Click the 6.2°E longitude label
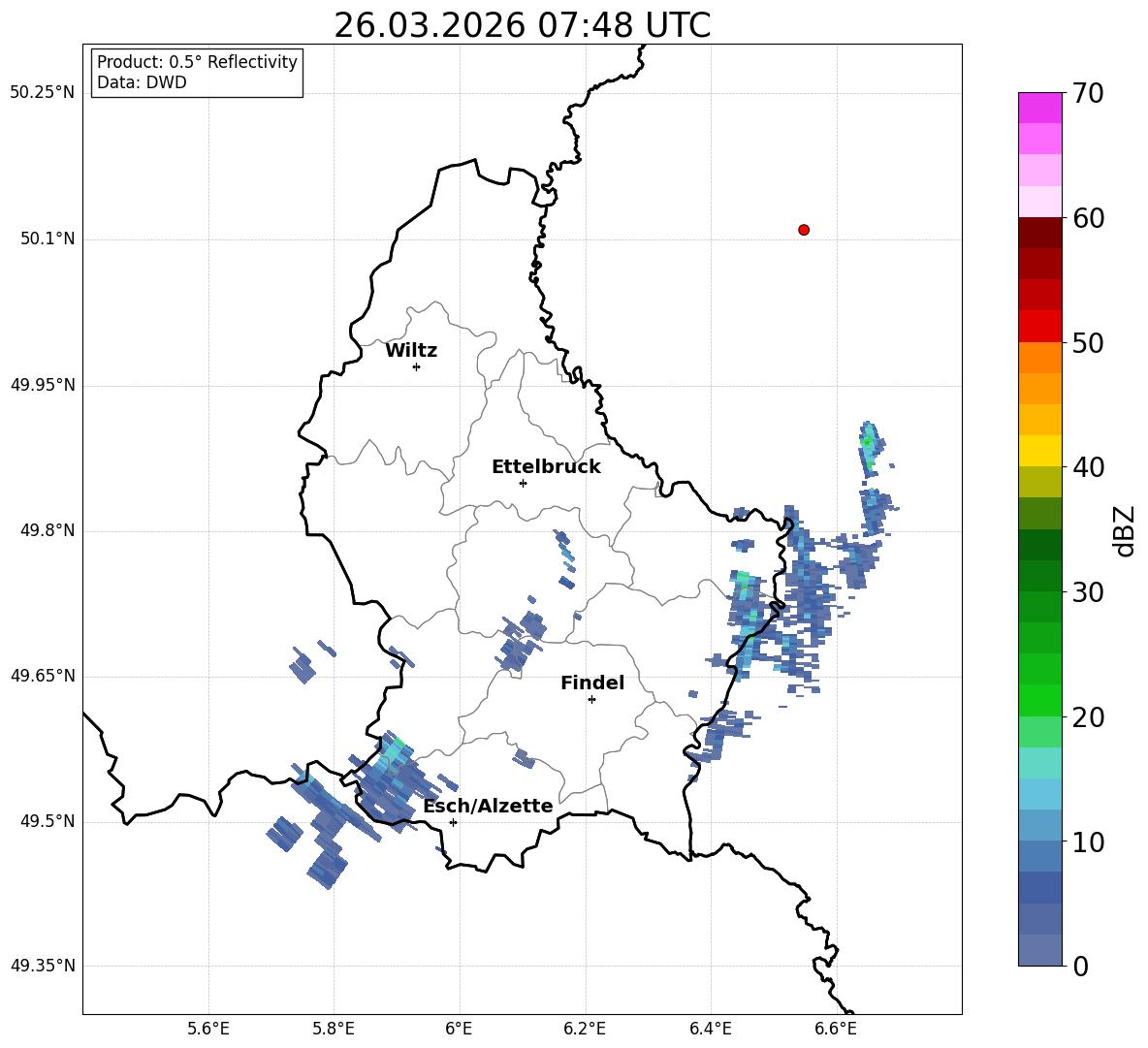This screenshot has height=1048, width=1148. coord(585,1029)
